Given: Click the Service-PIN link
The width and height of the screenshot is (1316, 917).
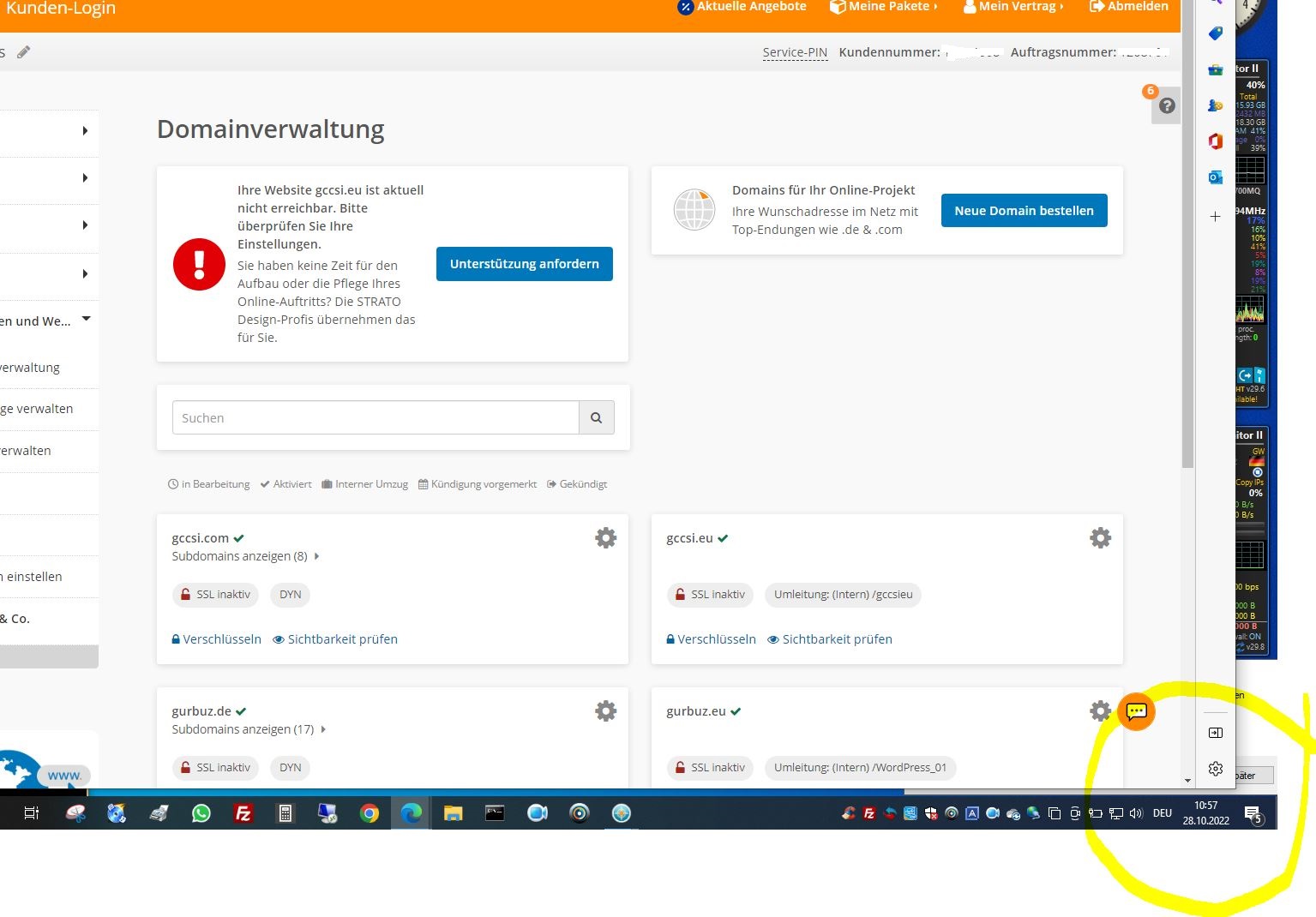Looking at the screenshot, I should 795,52.
